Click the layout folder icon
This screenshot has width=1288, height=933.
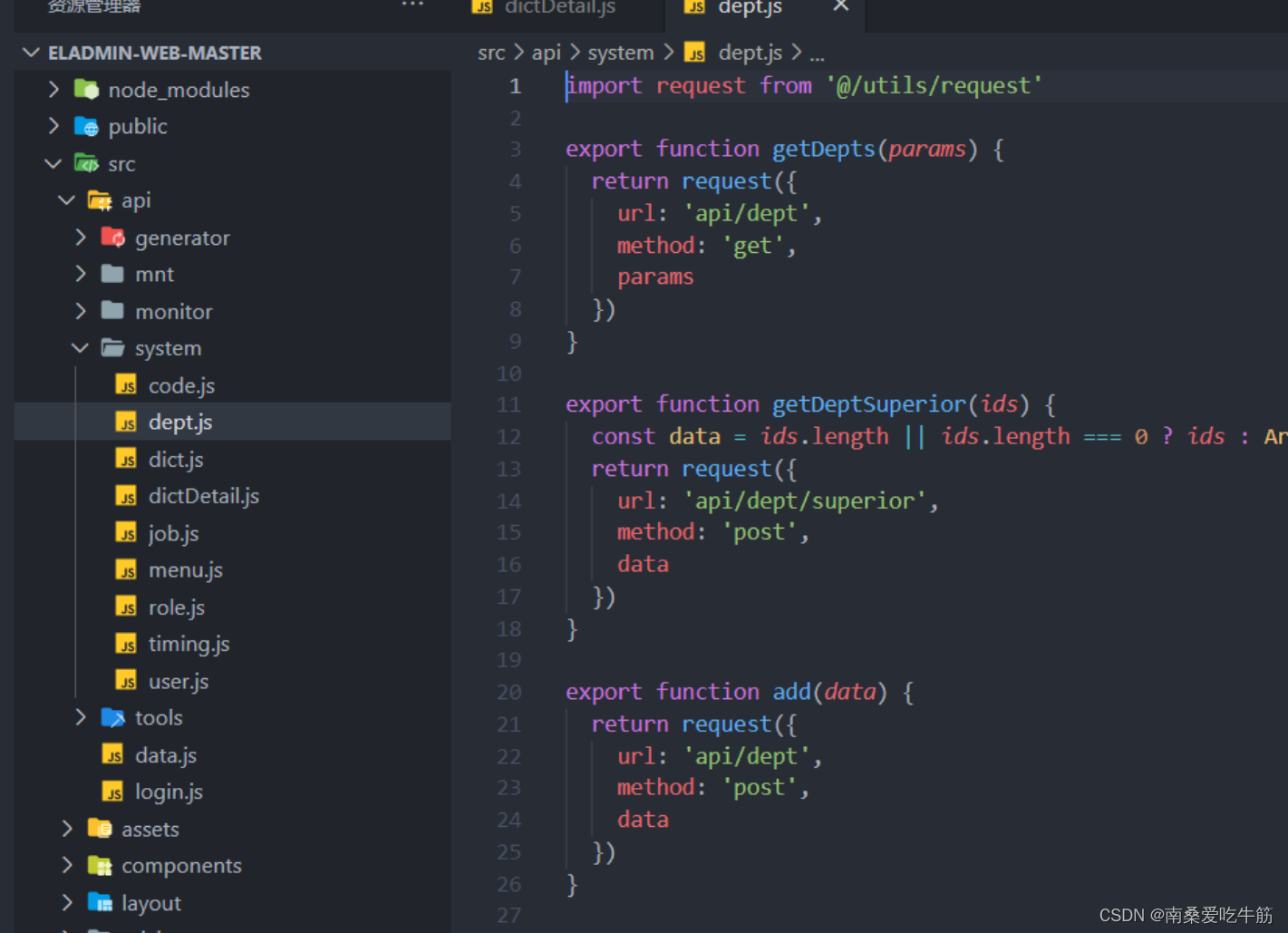coord(100,903)
